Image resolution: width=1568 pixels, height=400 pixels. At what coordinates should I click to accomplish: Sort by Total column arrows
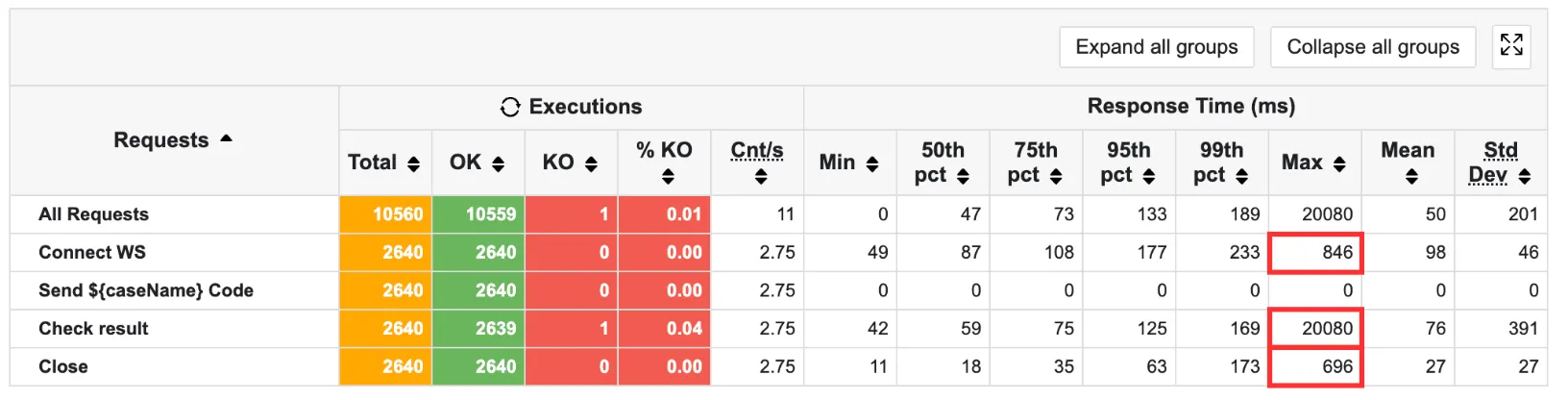413,163
